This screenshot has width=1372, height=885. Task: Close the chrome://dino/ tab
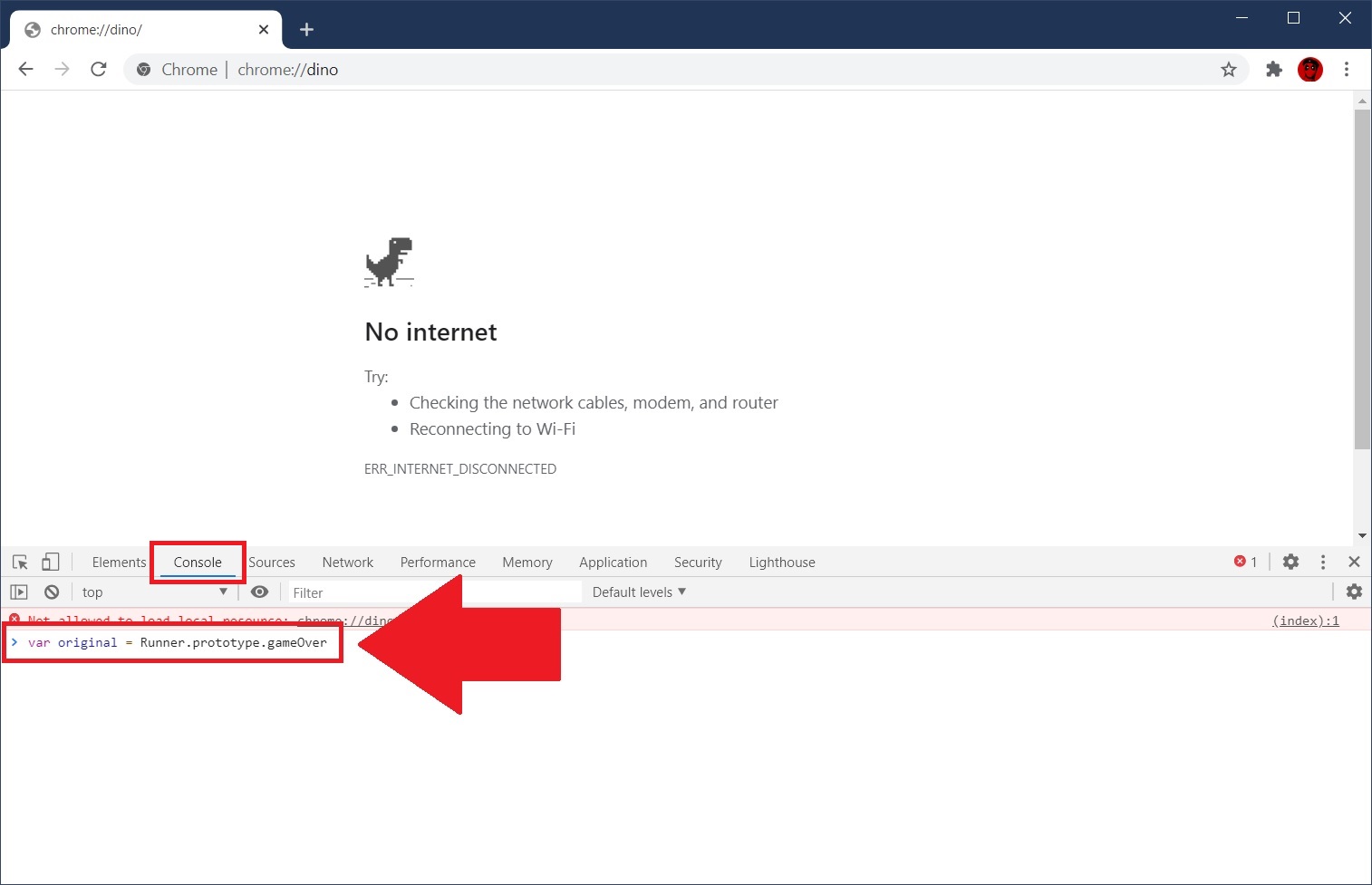click(x=264, y=30)
